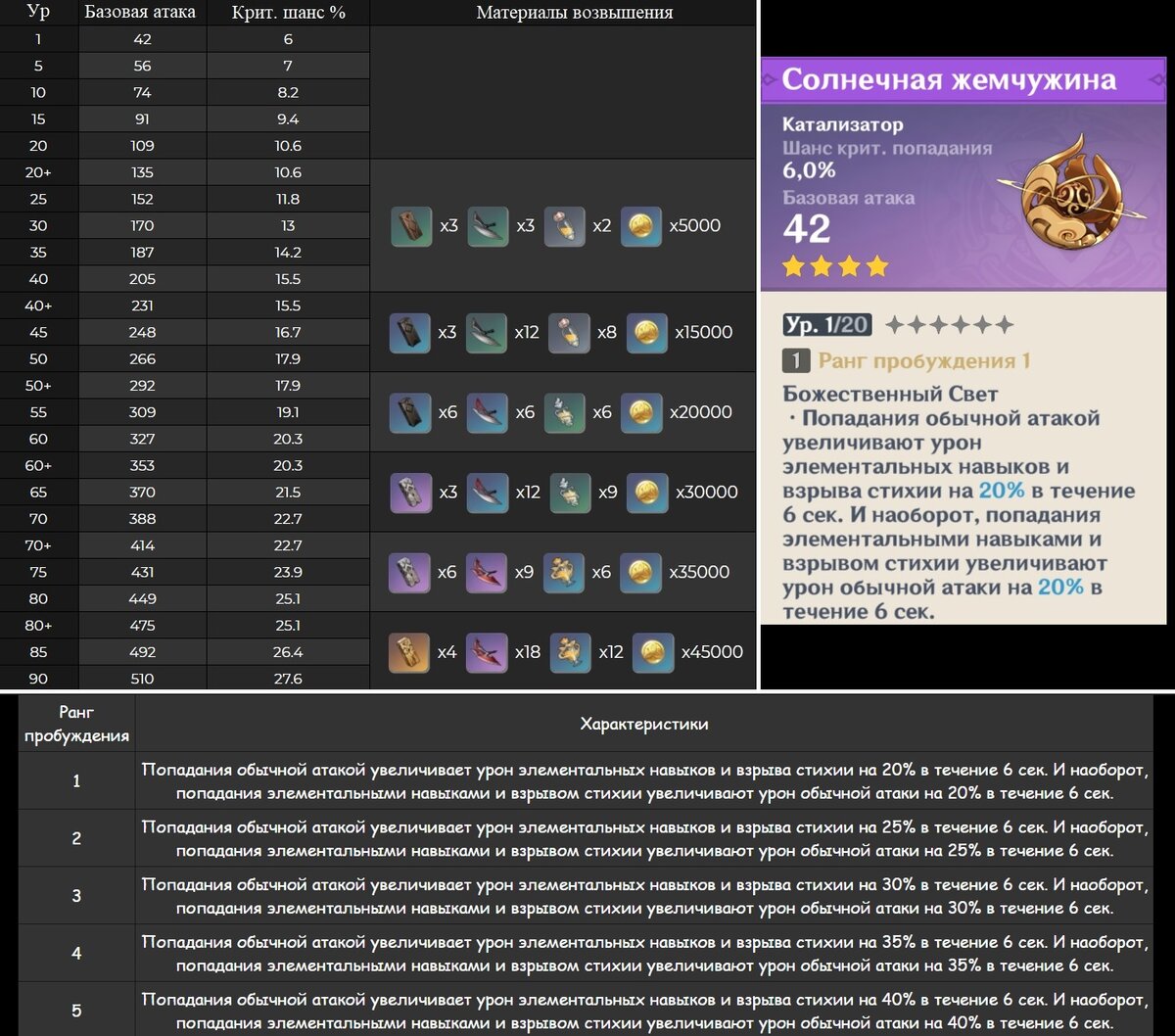The width and height of the screenshot is (1175, 1036).
Task: Click the base attack cell 510
Action: 142,679
